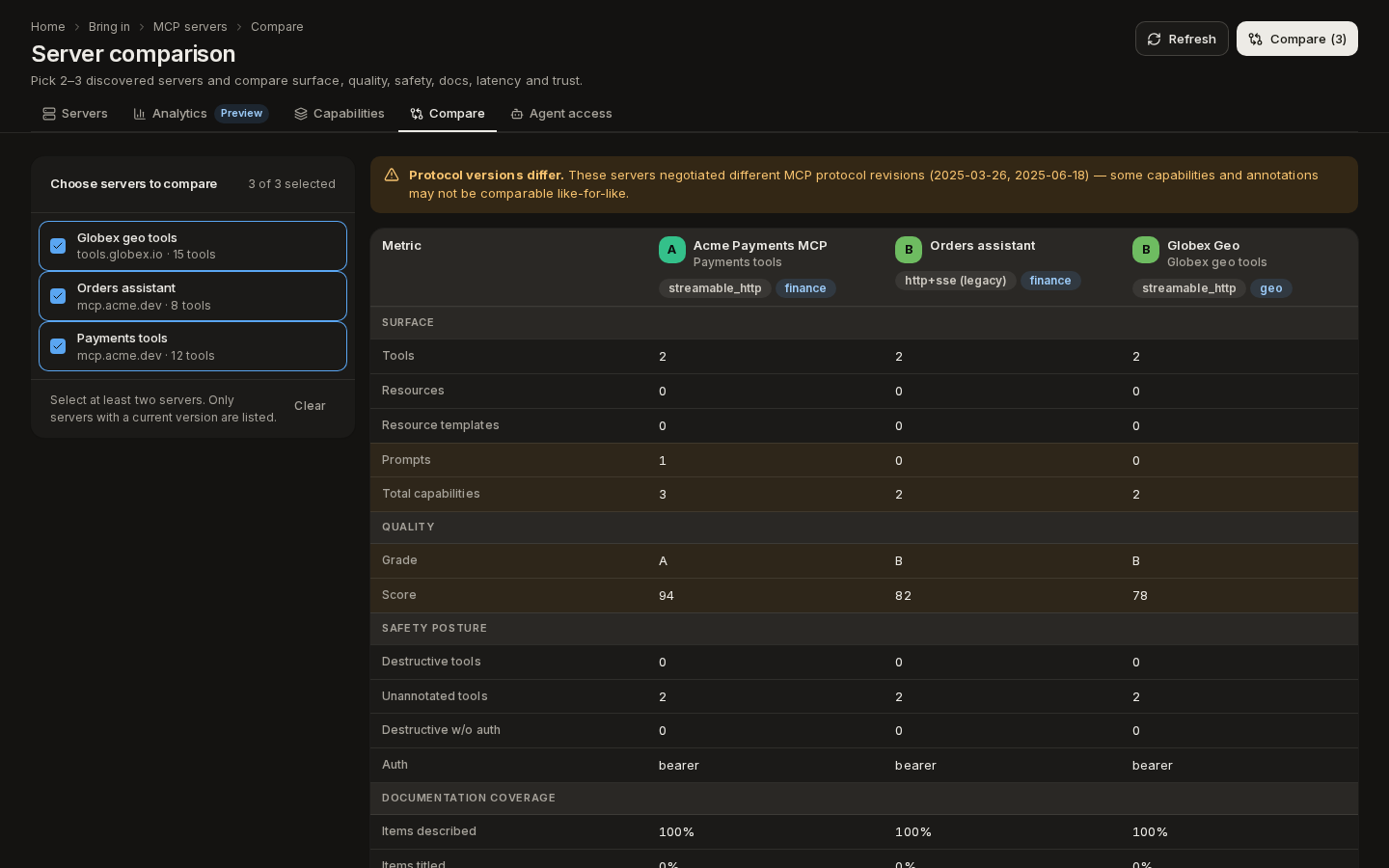Image resolution: width=1389 pixels, height=868 pixels.
Task: Go to Home breadcrumb
Action: [x=48, y=27]
